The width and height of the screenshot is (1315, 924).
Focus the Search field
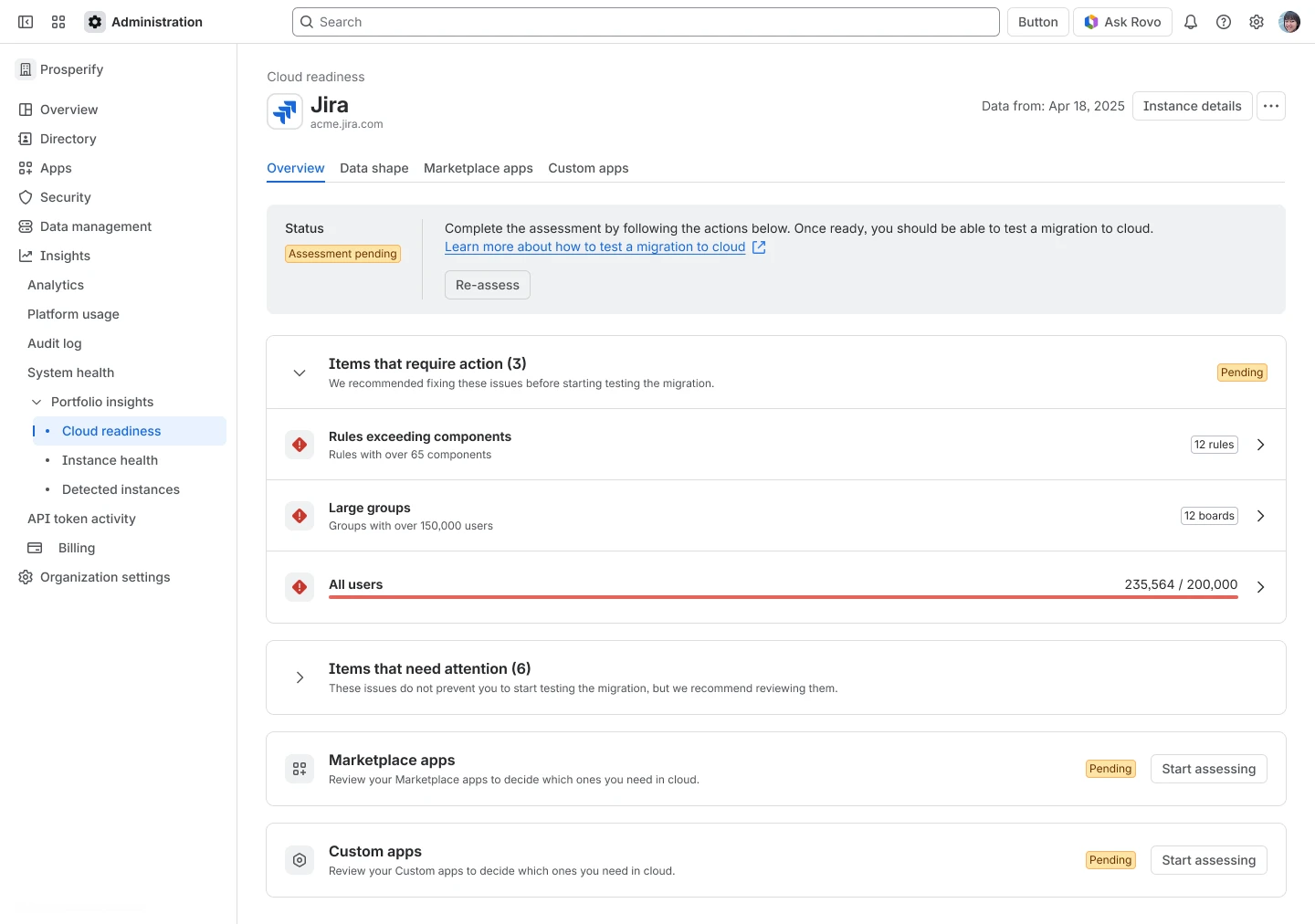coord(646,22)
